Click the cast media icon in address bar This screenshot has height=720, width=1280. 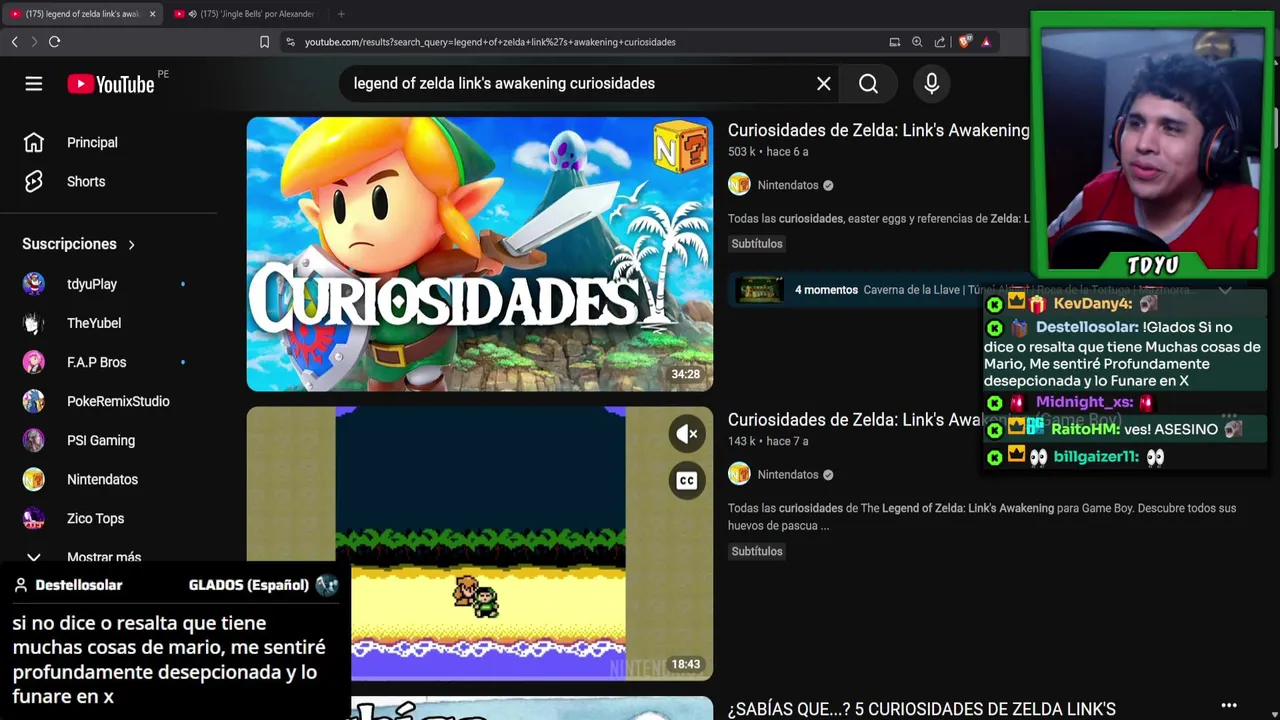[x=895, y=42]
